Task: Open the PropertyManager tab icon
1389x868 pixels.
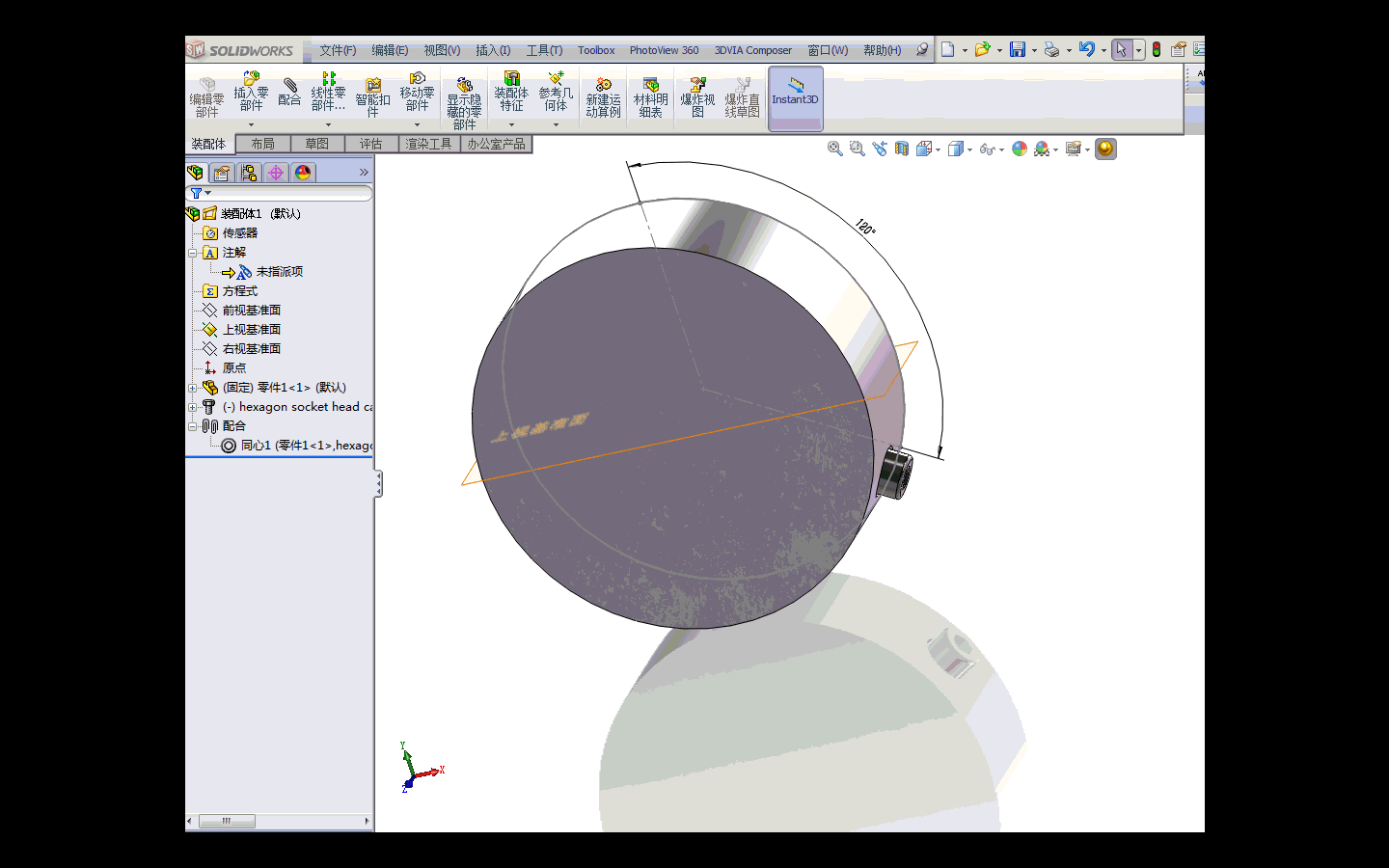Action: [222, 173]
